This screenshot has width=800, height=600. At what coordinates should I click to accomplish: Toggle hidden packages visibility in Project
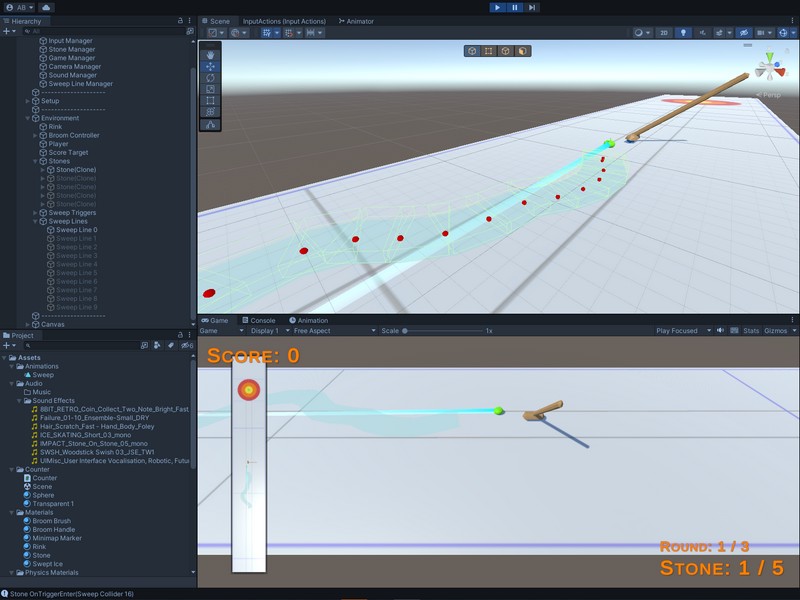(187, 345)
